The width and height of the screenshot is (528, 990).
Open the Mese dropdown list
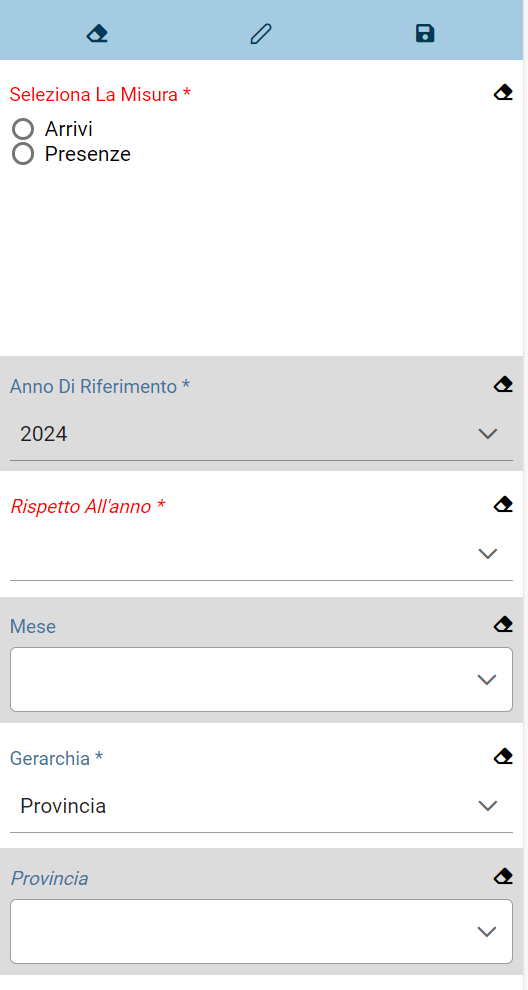[x=487, y=679]
